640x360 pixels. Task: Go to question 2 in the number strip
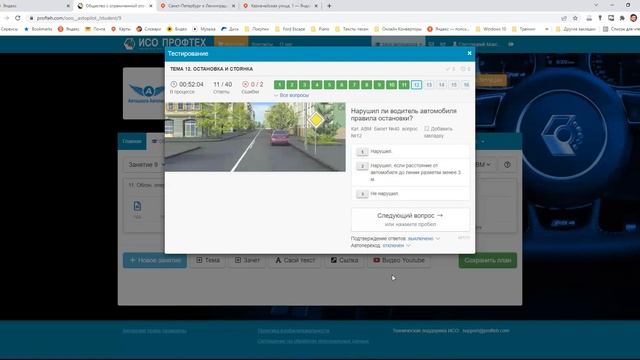point(292,84)
